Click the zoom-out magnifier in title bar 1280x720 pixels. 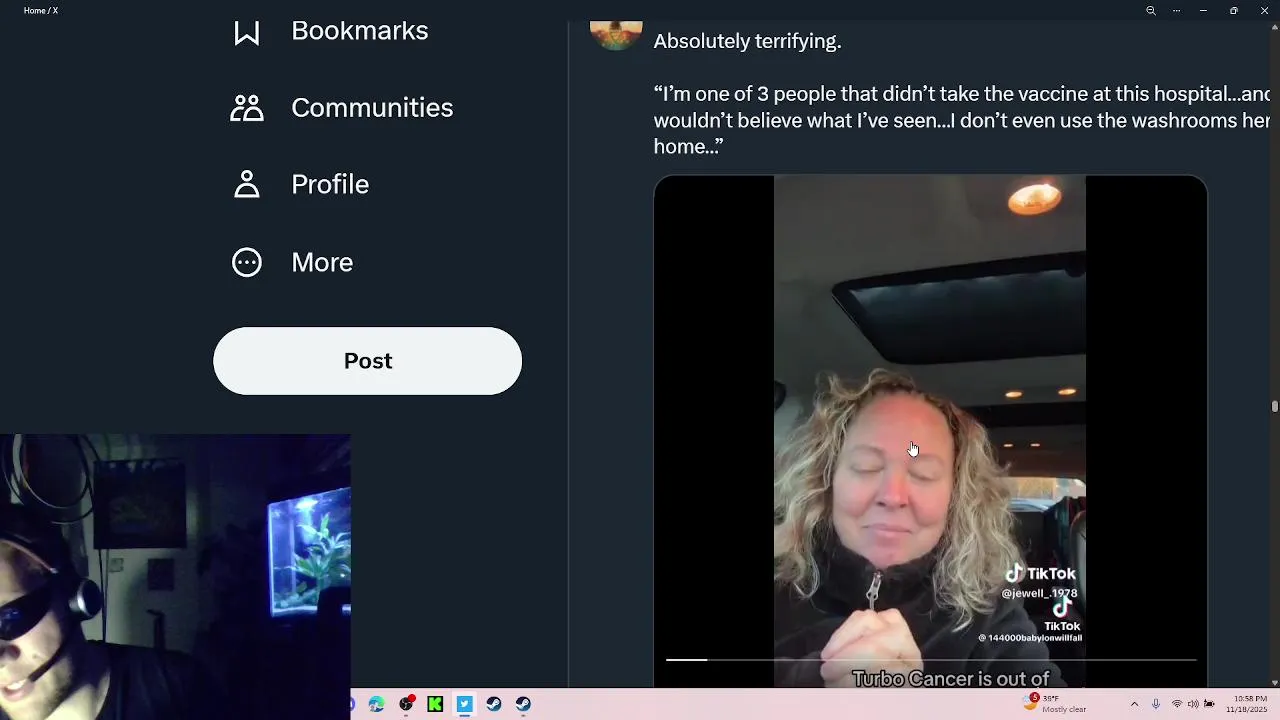pos(1151,11)
